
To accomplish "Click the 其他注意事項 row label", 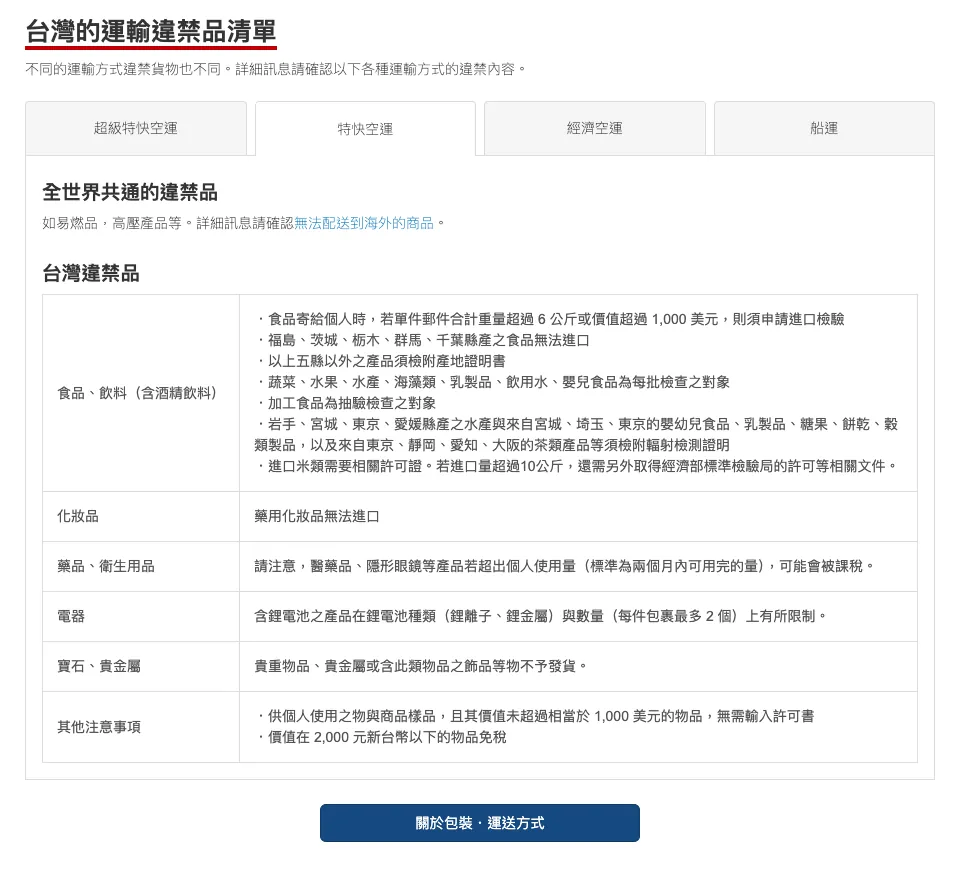I will pyautogui.click(x=99, y=727).
